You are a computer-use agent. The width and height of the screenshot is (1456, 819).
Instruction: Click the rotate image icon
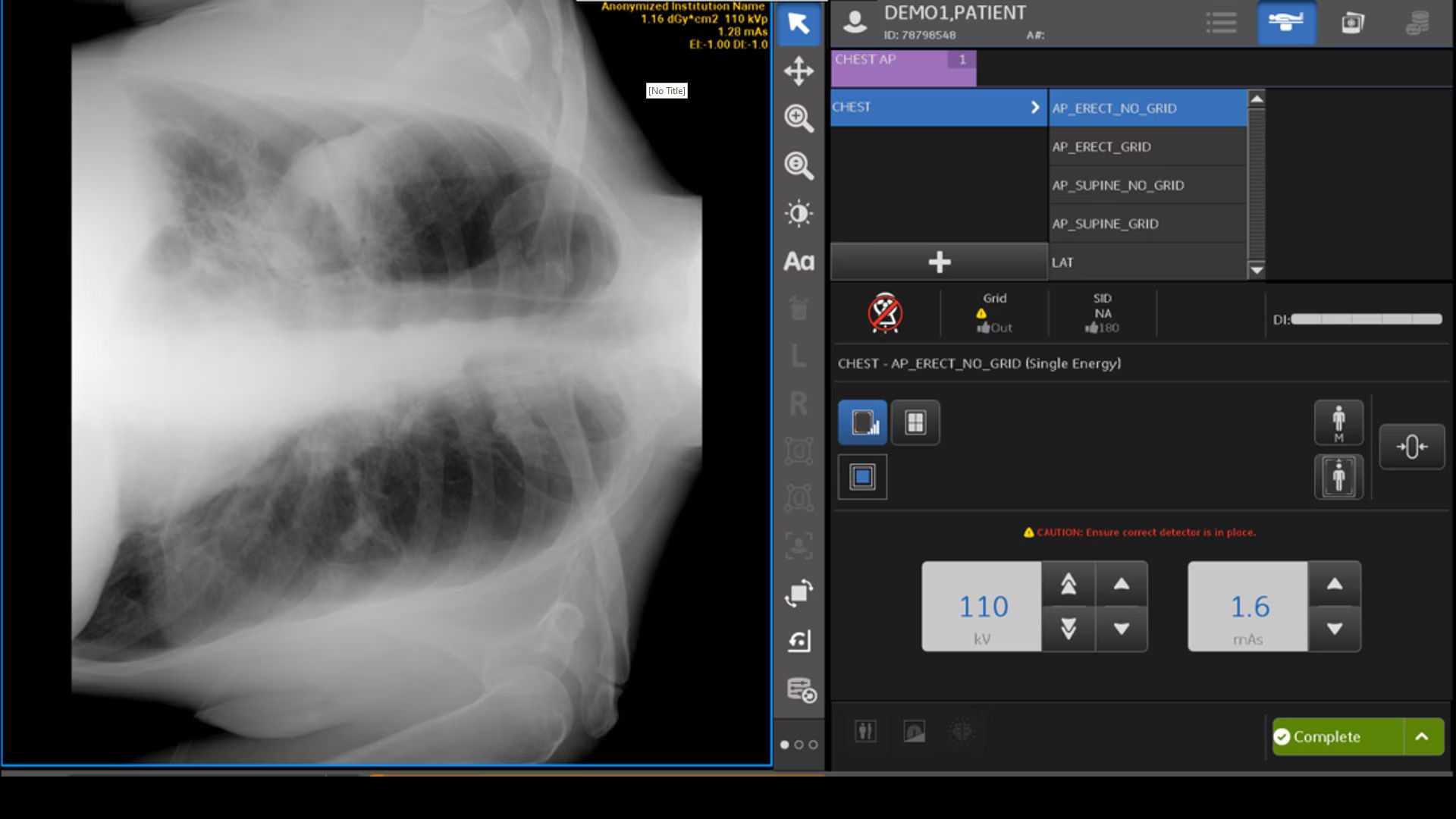799,593
